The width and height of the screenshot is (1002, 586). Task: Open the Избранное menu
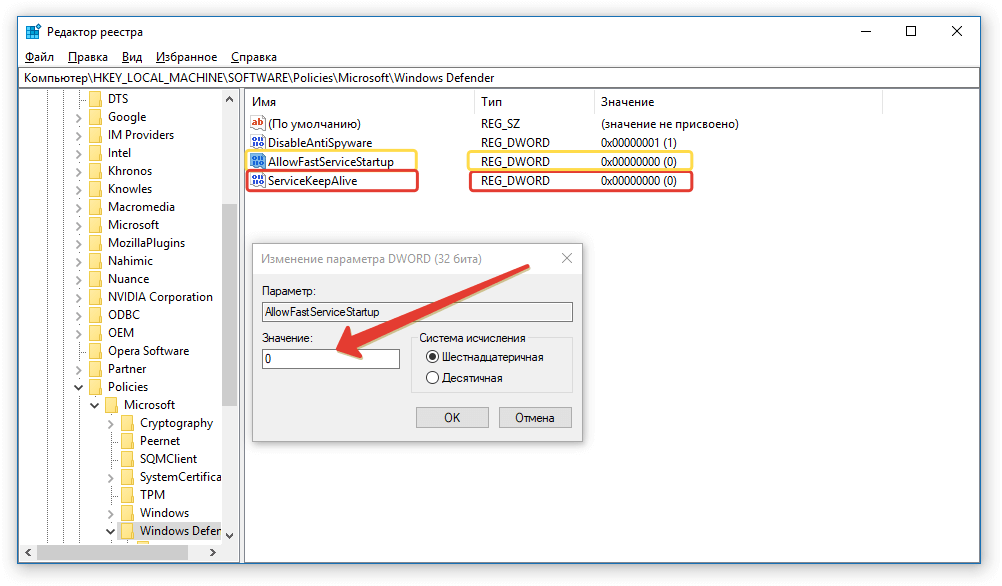coord(186,57)
